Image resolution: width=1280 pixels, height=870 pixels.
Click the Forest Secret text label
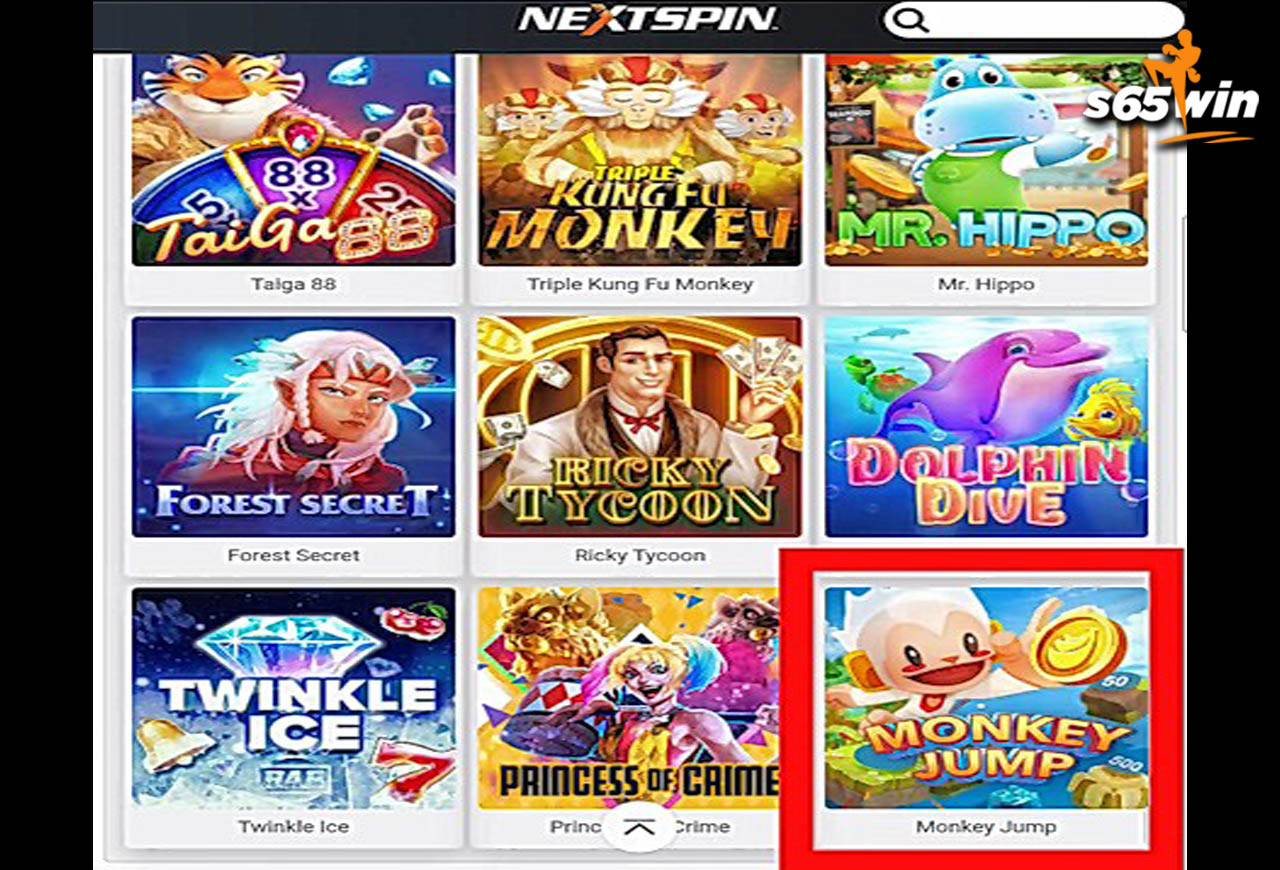click(x=293, y=555)
